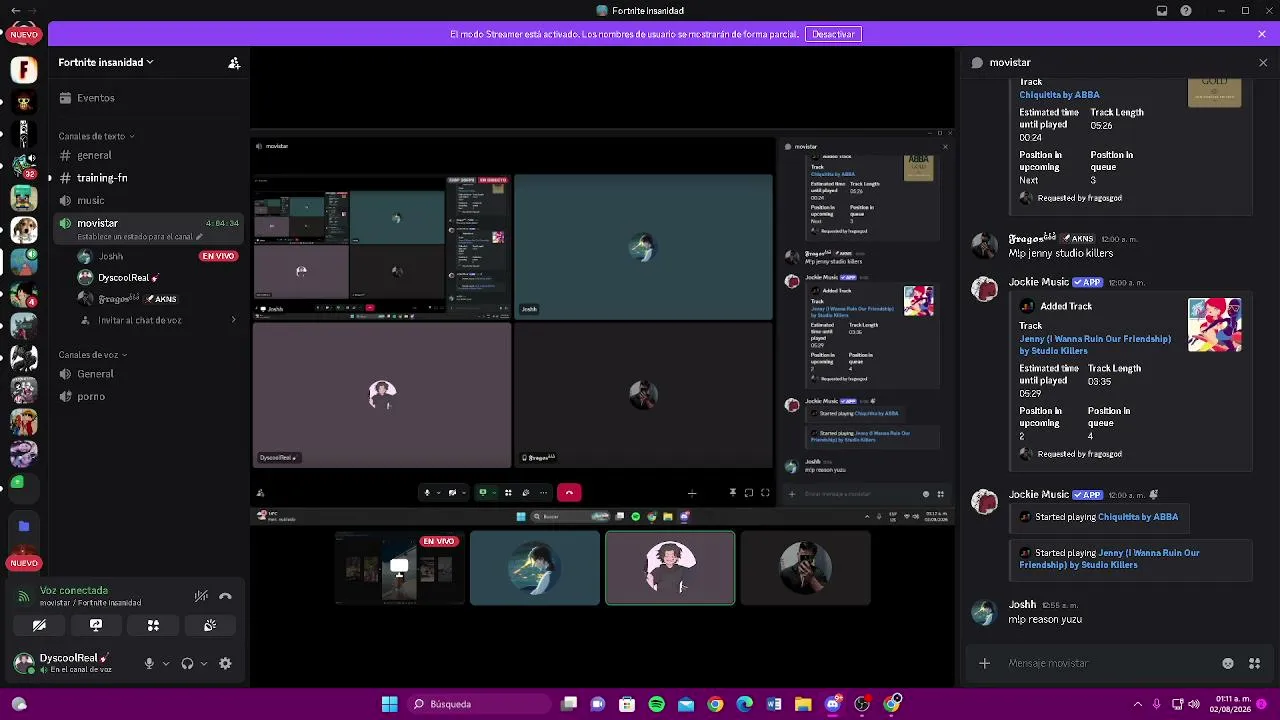
Task: Collapse the Canales de voz category
Action: tap(93, 355)
